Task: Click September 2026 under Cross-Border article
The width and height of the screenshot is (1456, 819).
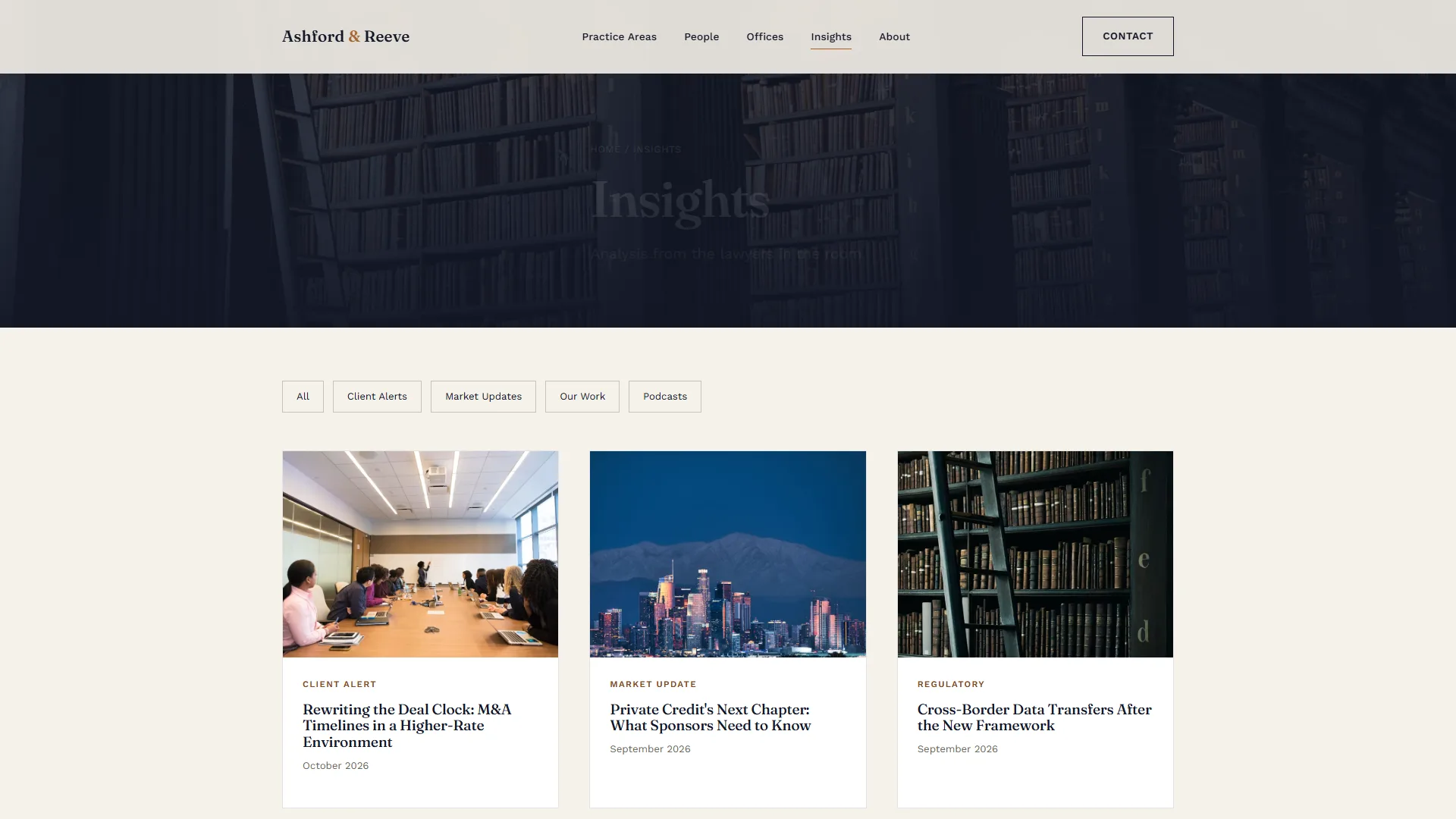Action: click(957, 749)
